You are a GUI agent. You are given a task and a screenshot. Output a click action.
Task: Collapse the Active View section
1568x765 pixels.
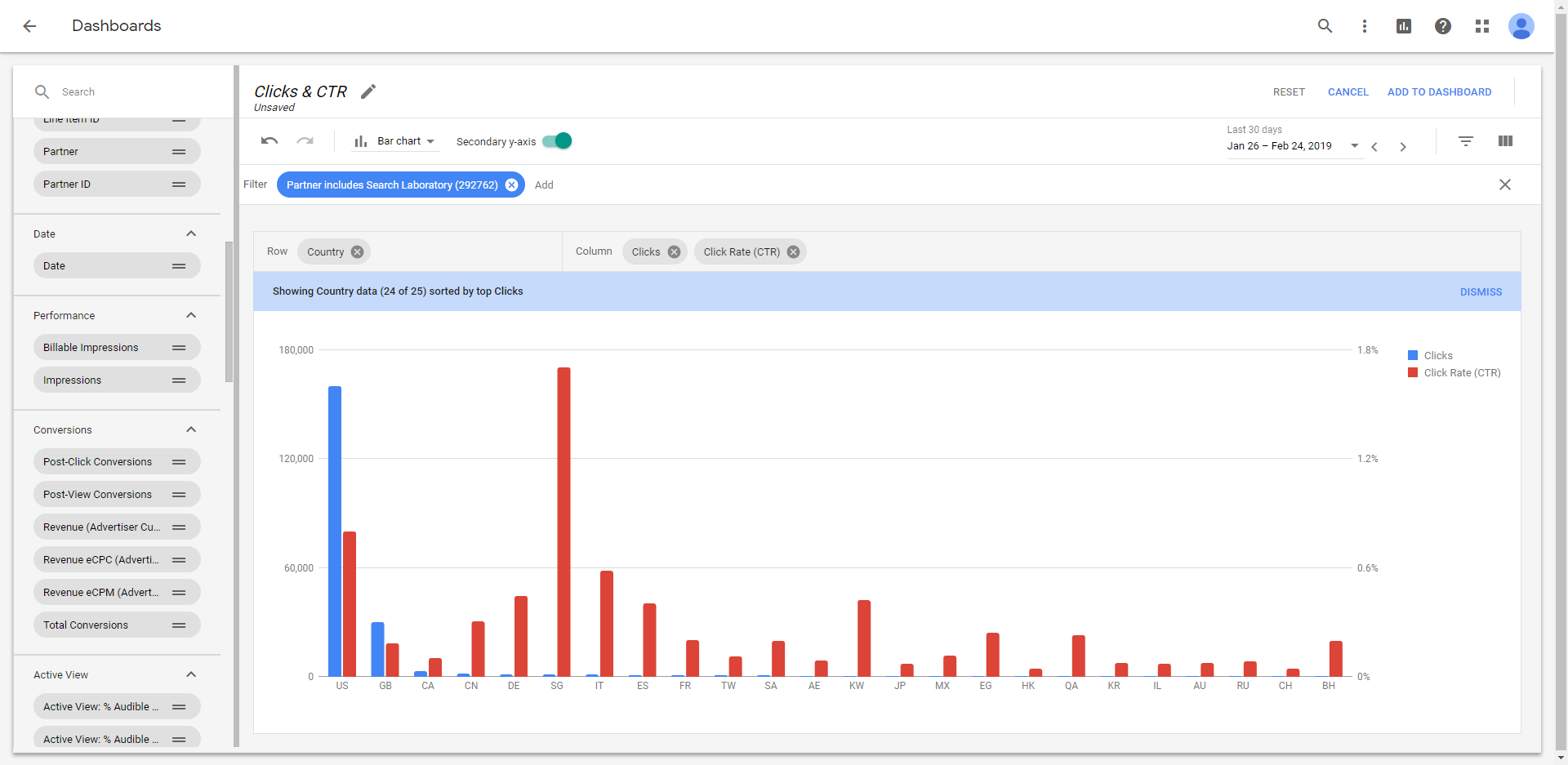pos(191,674)
